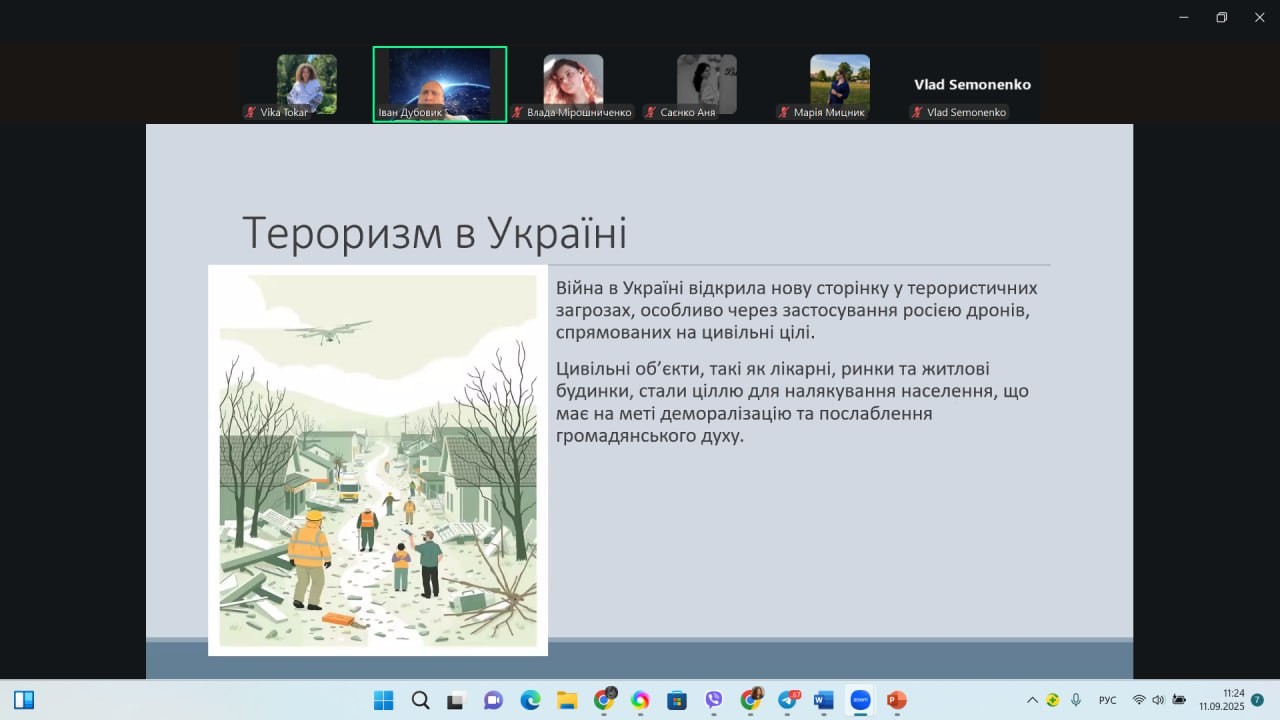
Task: Open PowerPoint from the taskbar
Action: click(896, 700)
